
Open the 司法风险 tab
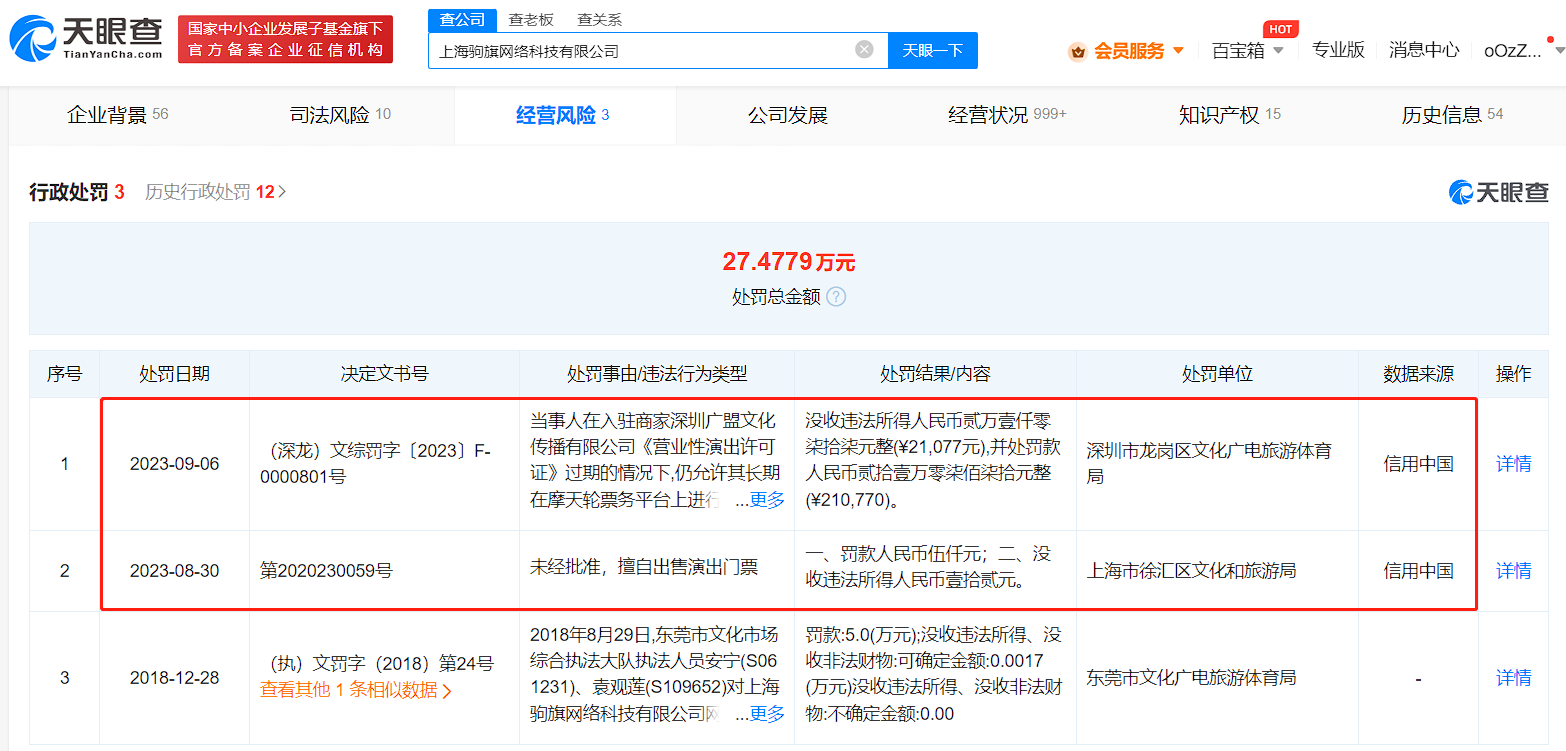coord(340,115)
